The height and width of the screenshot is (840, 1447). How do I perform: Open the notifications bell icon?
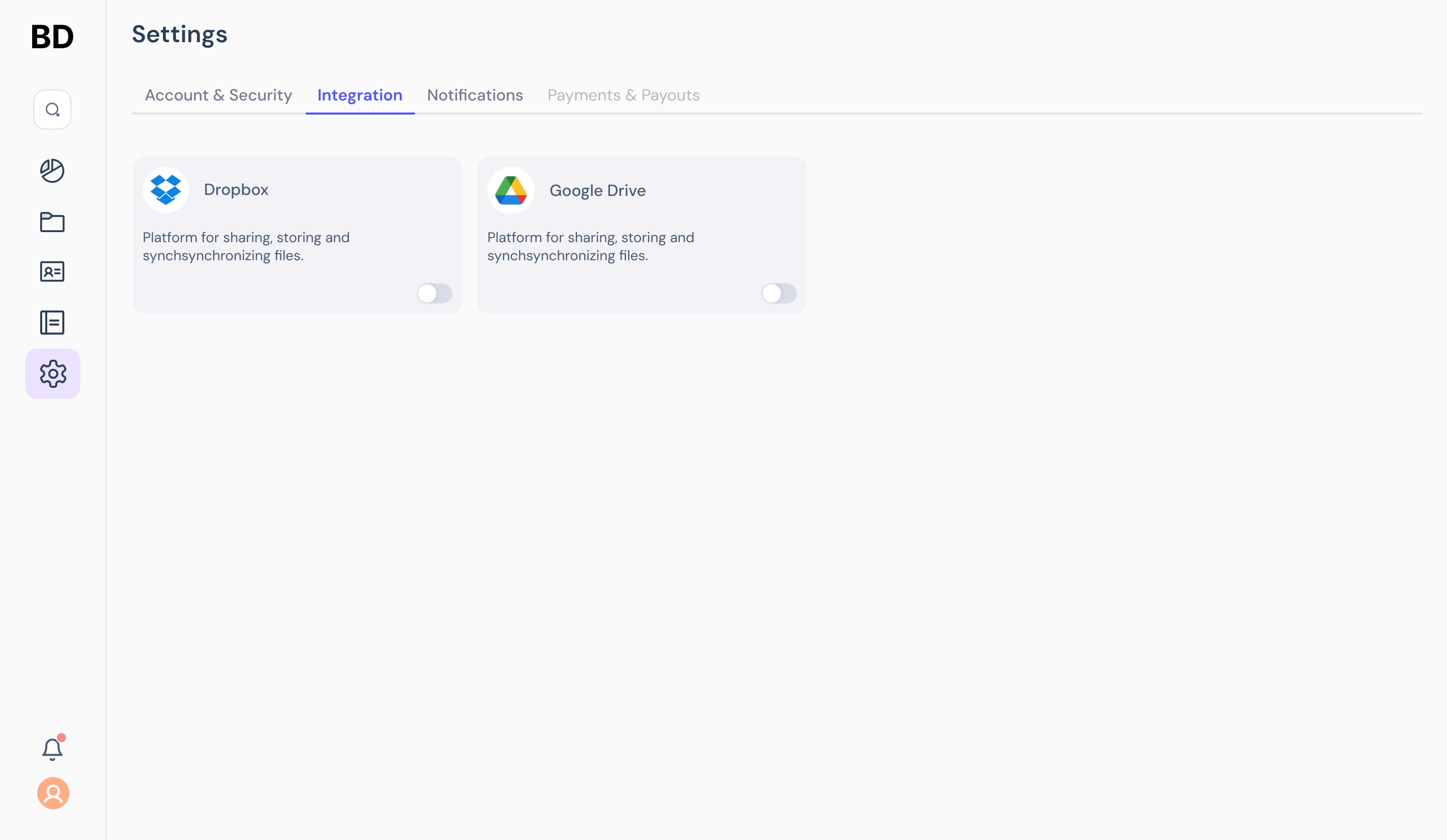pos(52,749)
